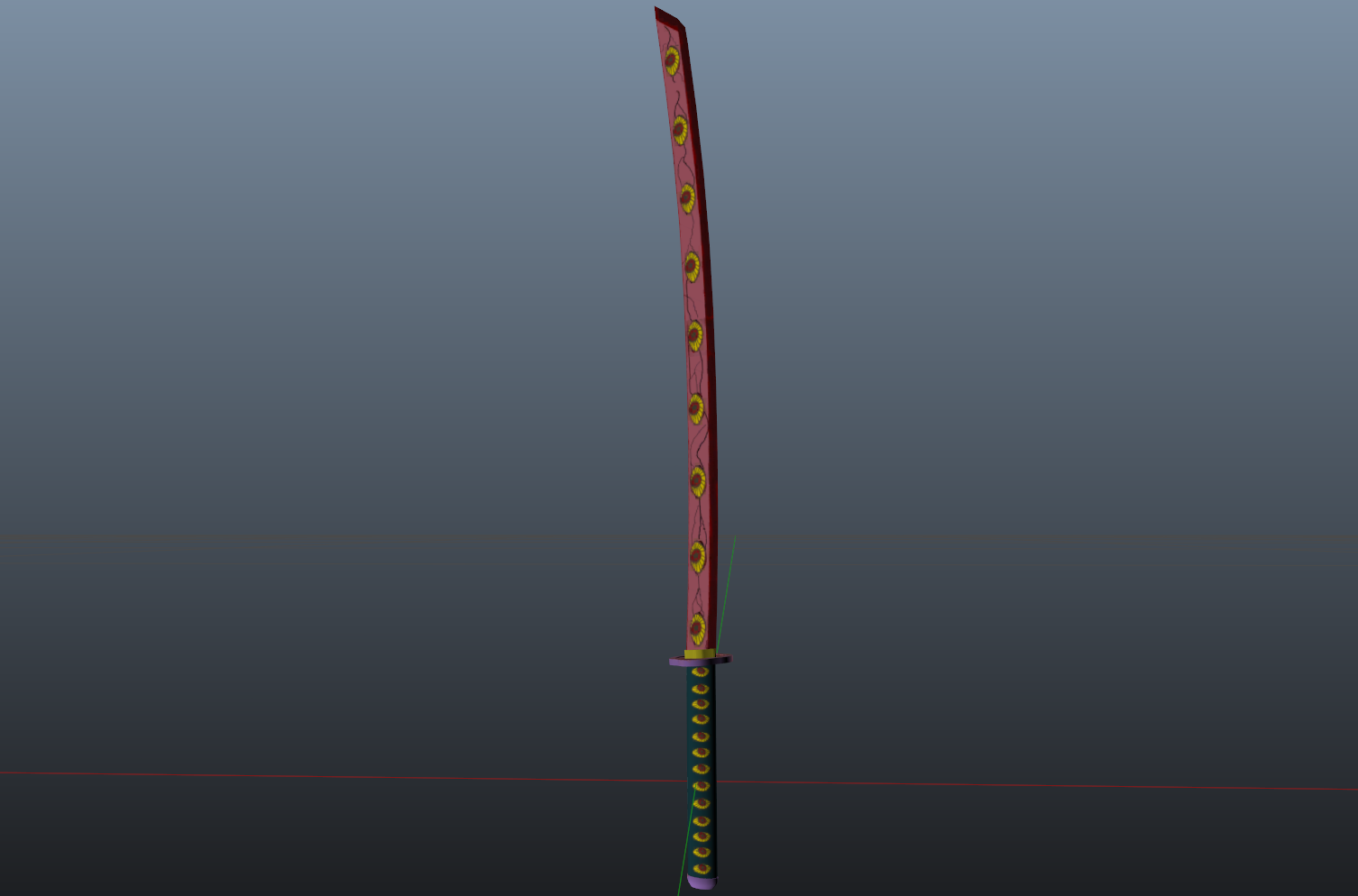The height and width of the screenshot is (896, 1358).
Task: Select the middle fifth eye on the blade
Action: pyautogui.click(x=694, y=335)
